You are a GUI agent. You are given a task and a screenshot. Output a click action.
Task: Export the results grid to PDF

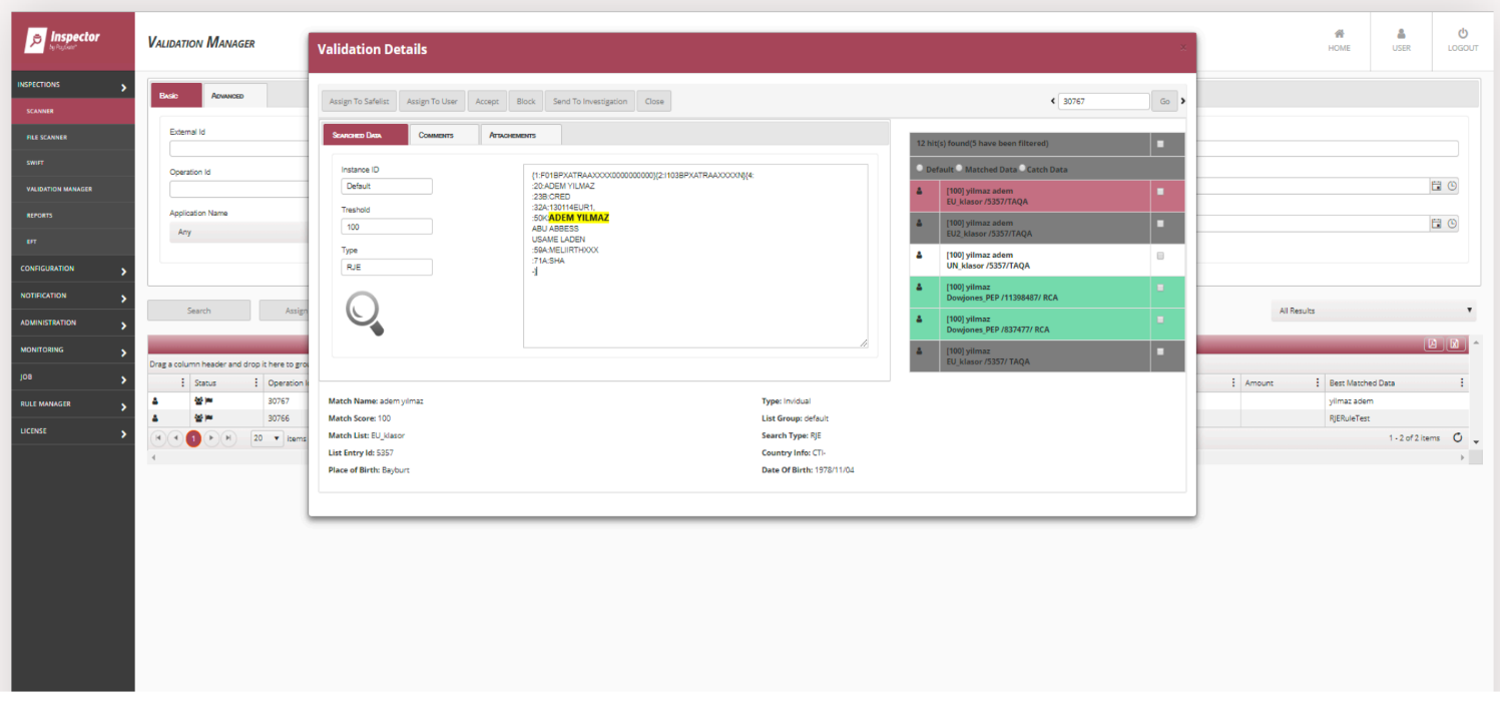click(x=1433, y=344)
